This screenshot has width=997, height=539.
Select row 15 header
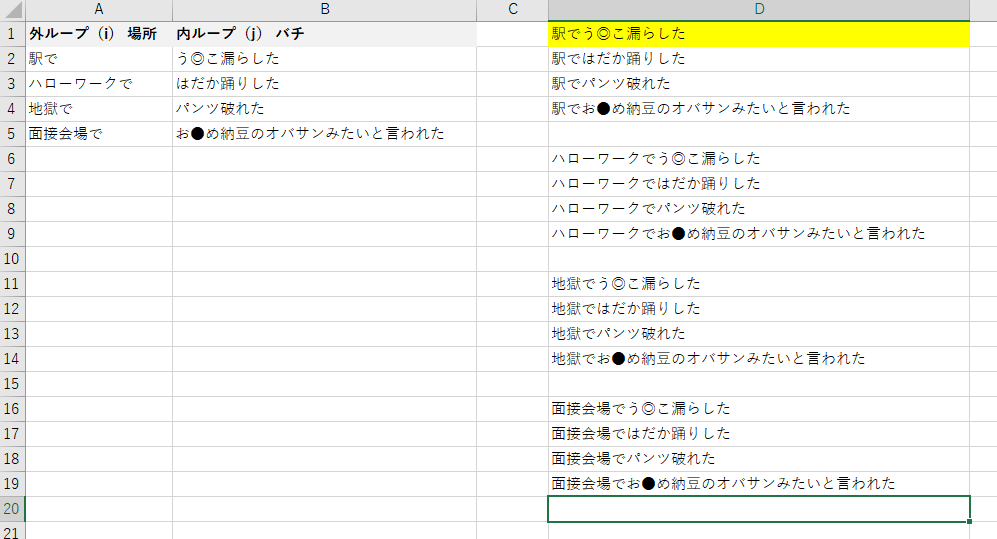tap(12, 384)
